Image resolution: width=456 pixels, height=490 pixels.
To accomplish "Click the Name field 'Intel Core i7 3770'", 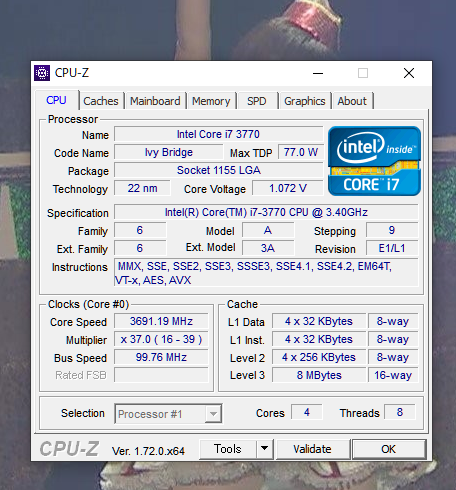I will pyautogui.click(x=218, y=134).
